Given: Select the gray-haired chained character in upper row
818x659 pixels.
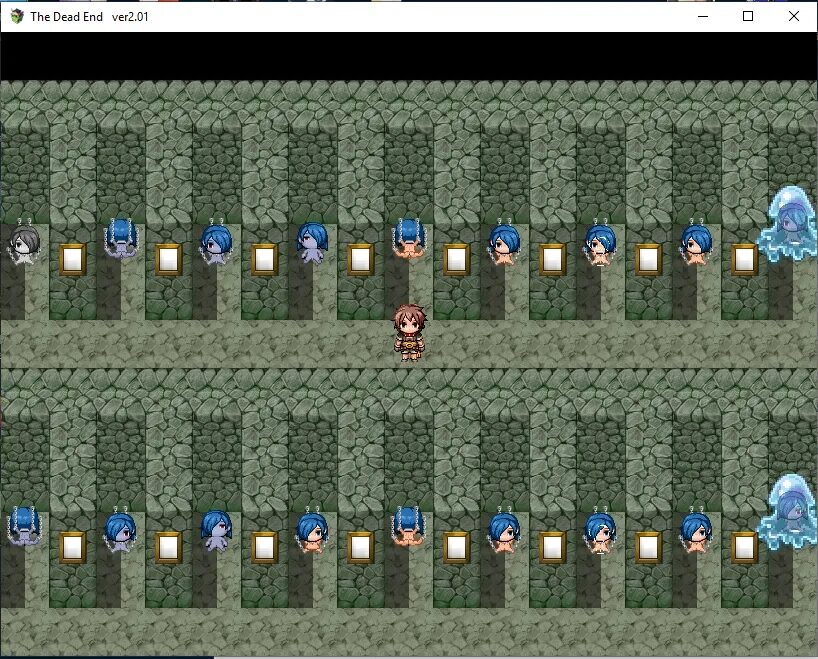Looking at the screenshot, I should click(23, 243).
